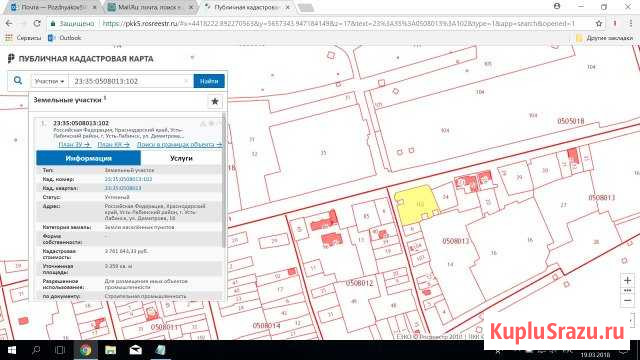Click the magnifier search icon in search bar
Image resolution: width=640 pixels, height=360 pixels.
coord(18,80)
